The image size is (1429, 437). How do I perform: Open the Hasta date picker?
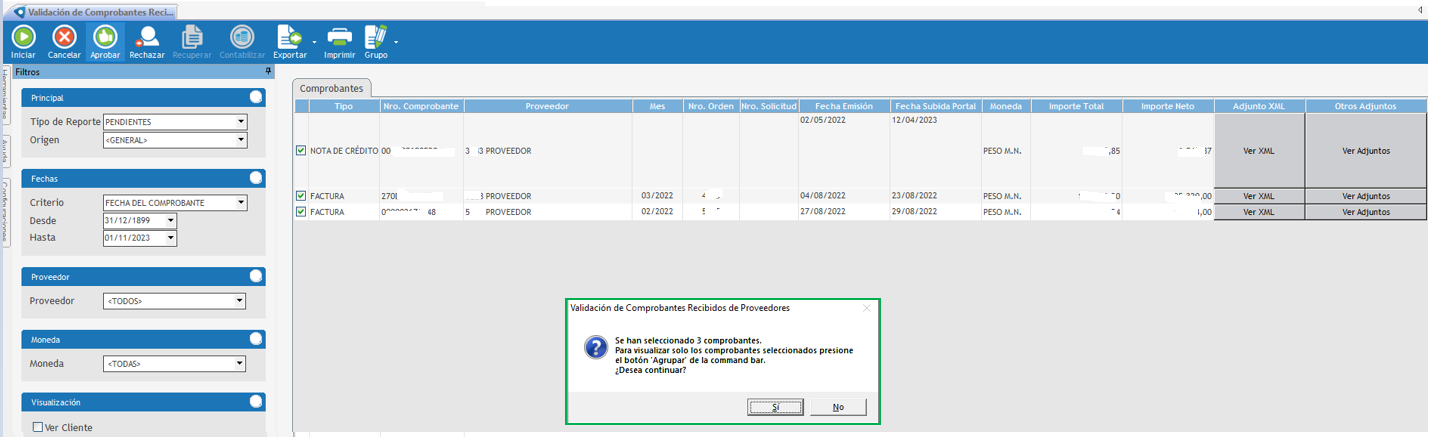[171, 238]
